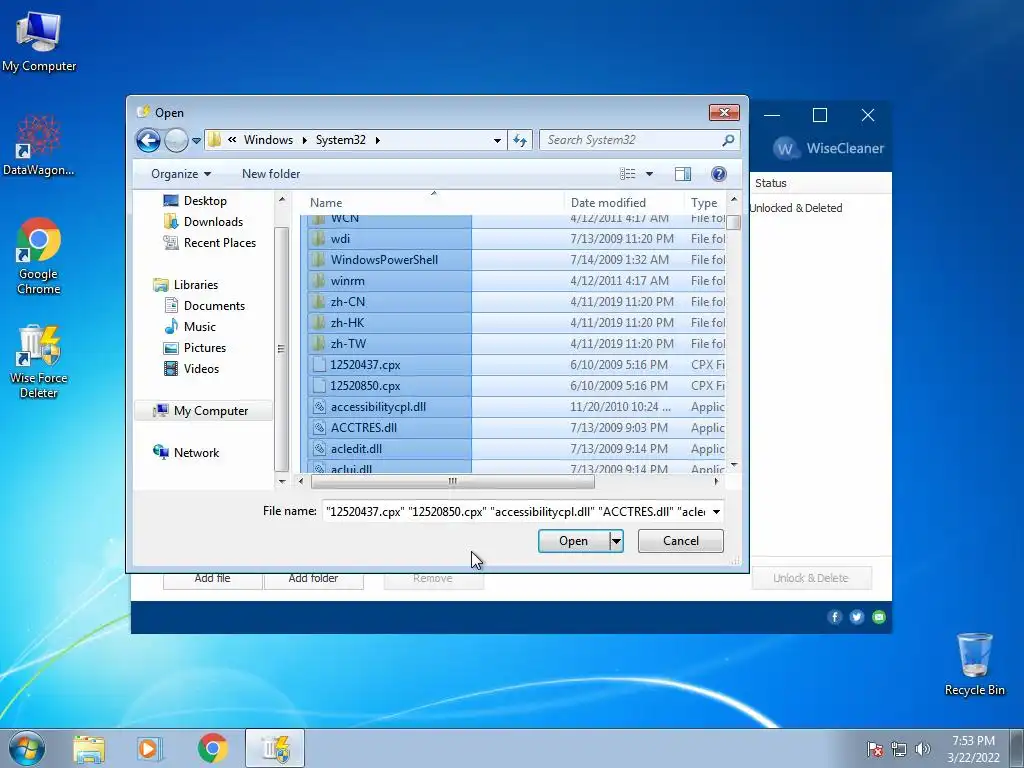Image resolution: width=1024 pixels, height=768 pixels.
Task: Select Recent Places in navigation pane
Action: [x=219, y=242]
